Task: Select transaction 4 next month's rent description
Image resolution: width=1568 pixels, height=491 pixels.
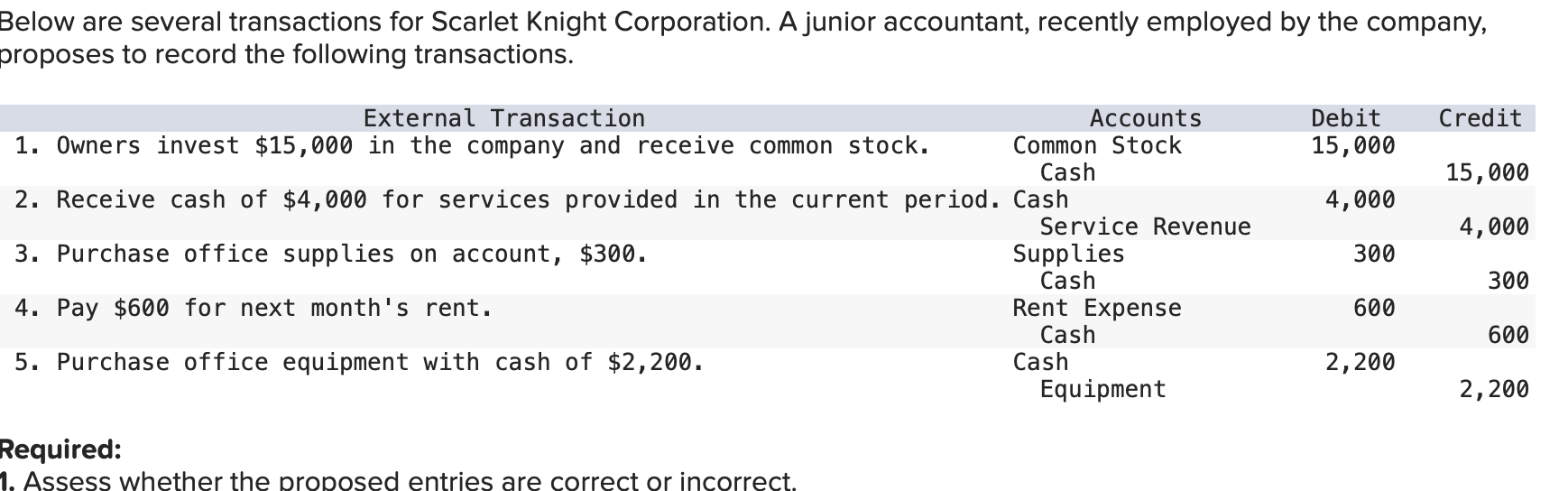Action: point(254,308)
